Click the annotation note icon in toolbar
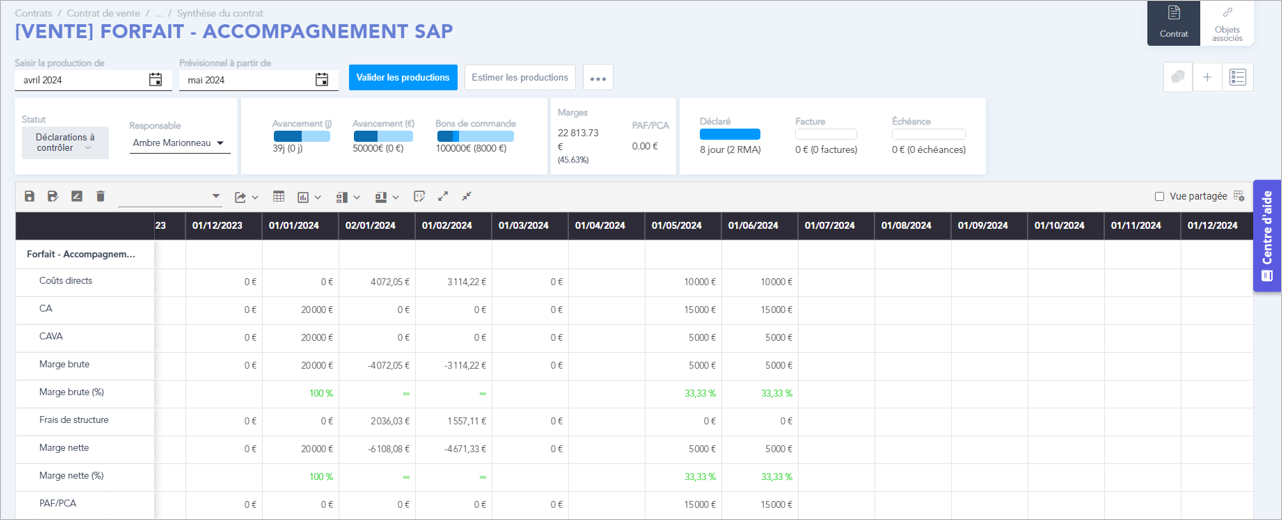Viewport: 1282px width, 520px height. coord(419,197)
